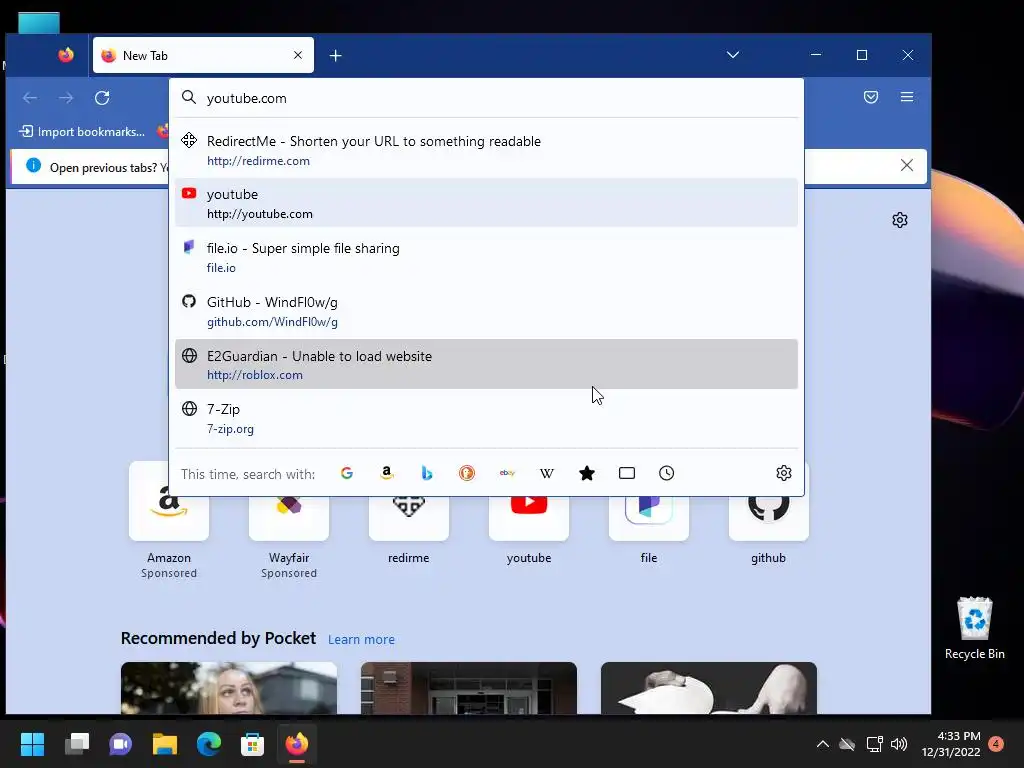Go forward one page

coord(66,98)
